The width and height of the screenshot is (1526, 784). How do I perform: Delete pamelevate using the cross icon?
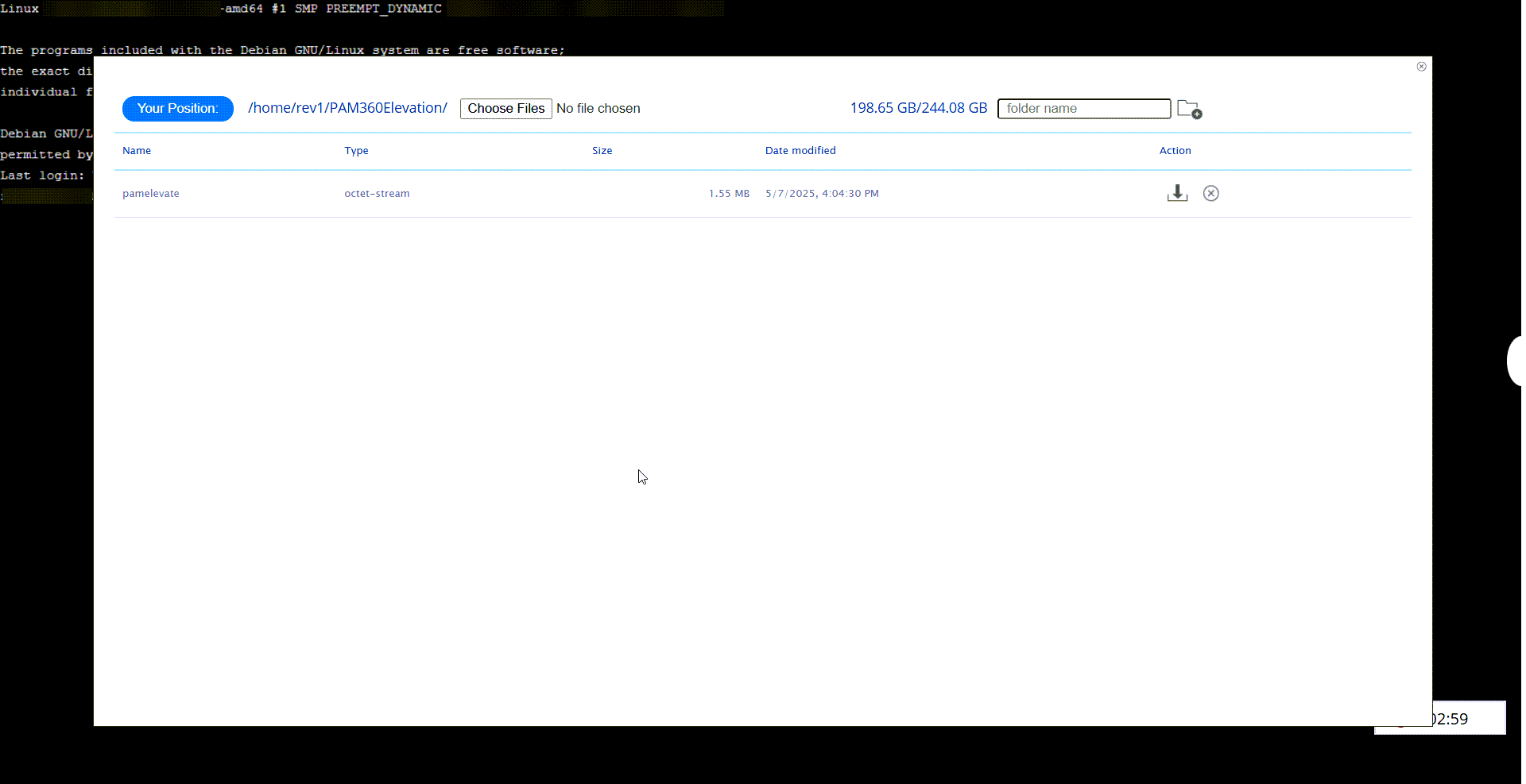coord(1210,192)
